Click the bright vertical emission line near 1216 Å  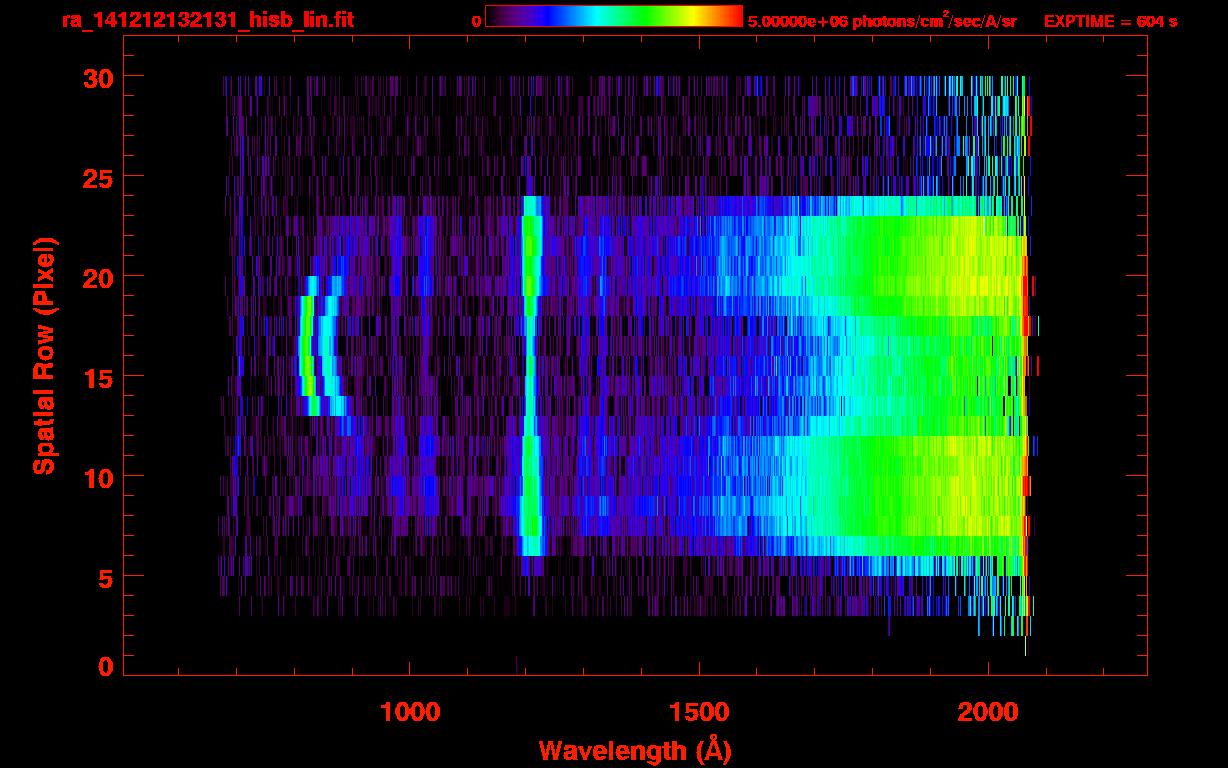531,375
